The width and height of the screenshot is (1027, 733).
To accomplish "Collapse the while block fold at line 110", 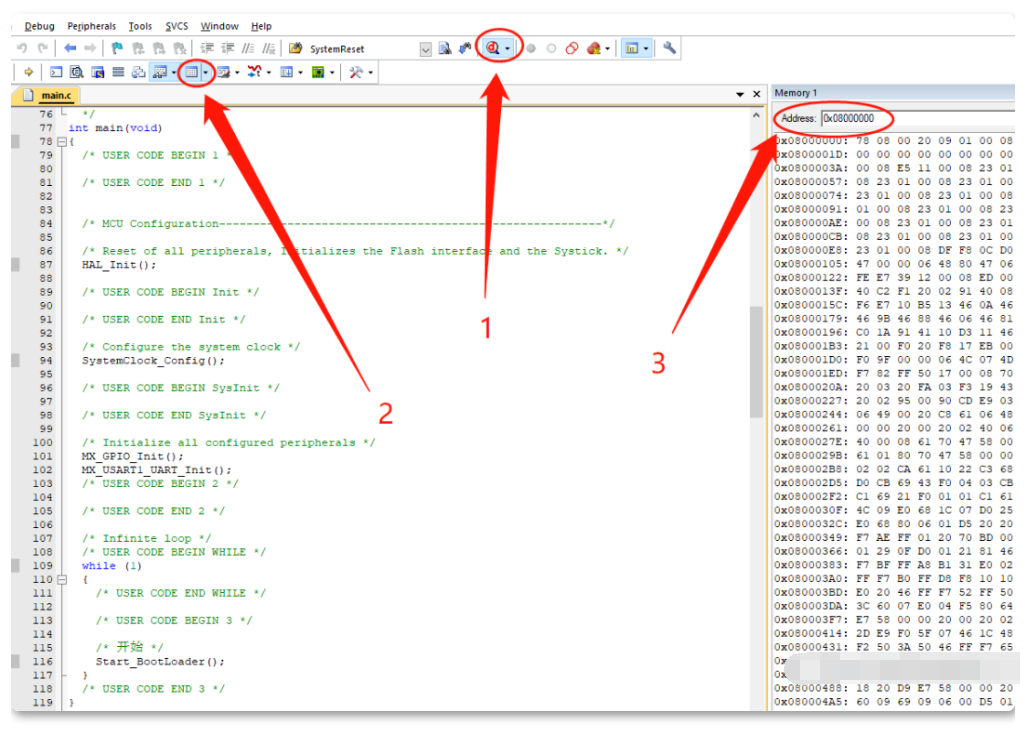I will click(x=60, y=580).
